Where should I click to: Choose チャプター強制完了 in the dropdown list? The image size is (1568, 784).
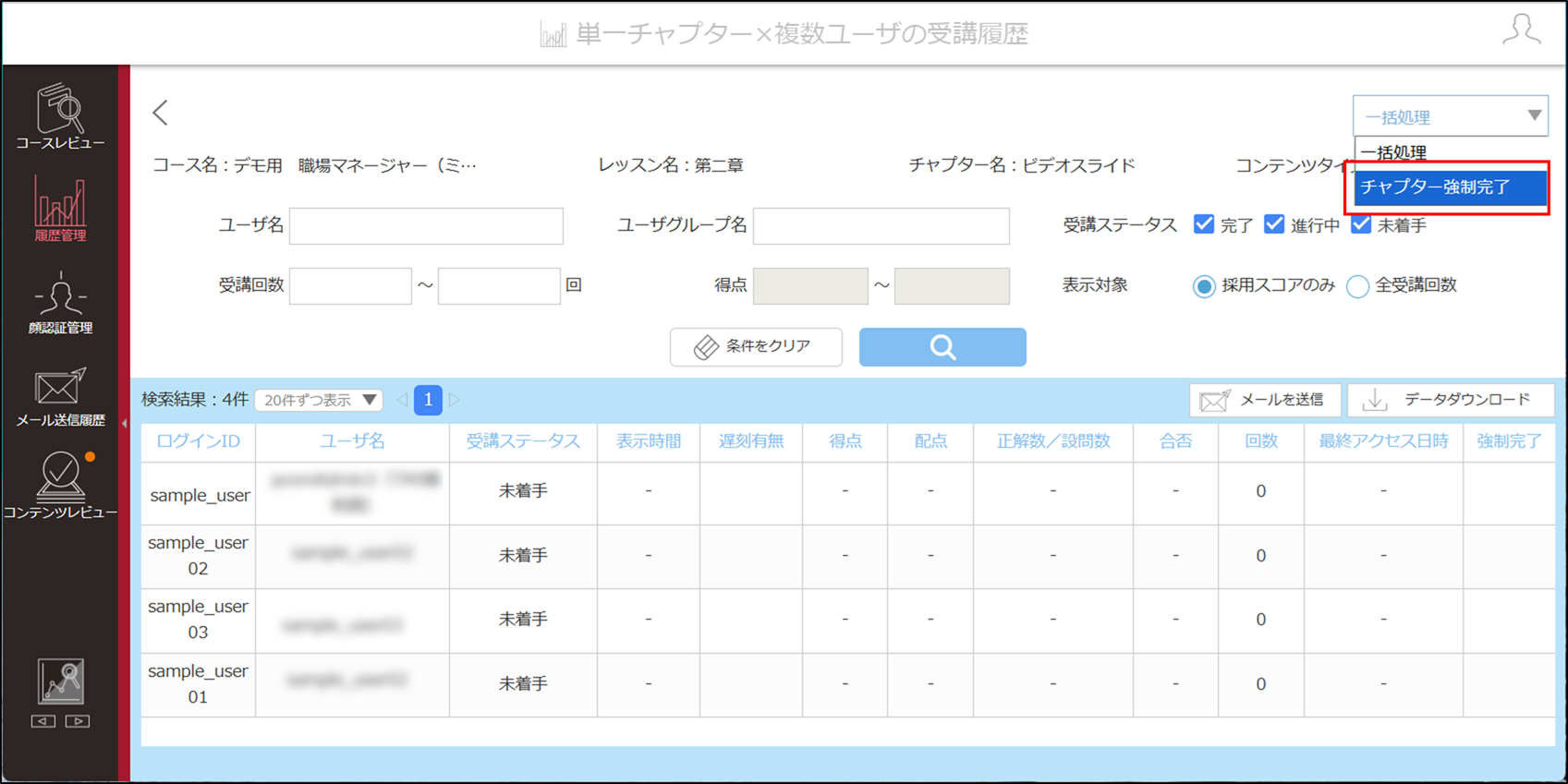click(x=1451, y=187)
